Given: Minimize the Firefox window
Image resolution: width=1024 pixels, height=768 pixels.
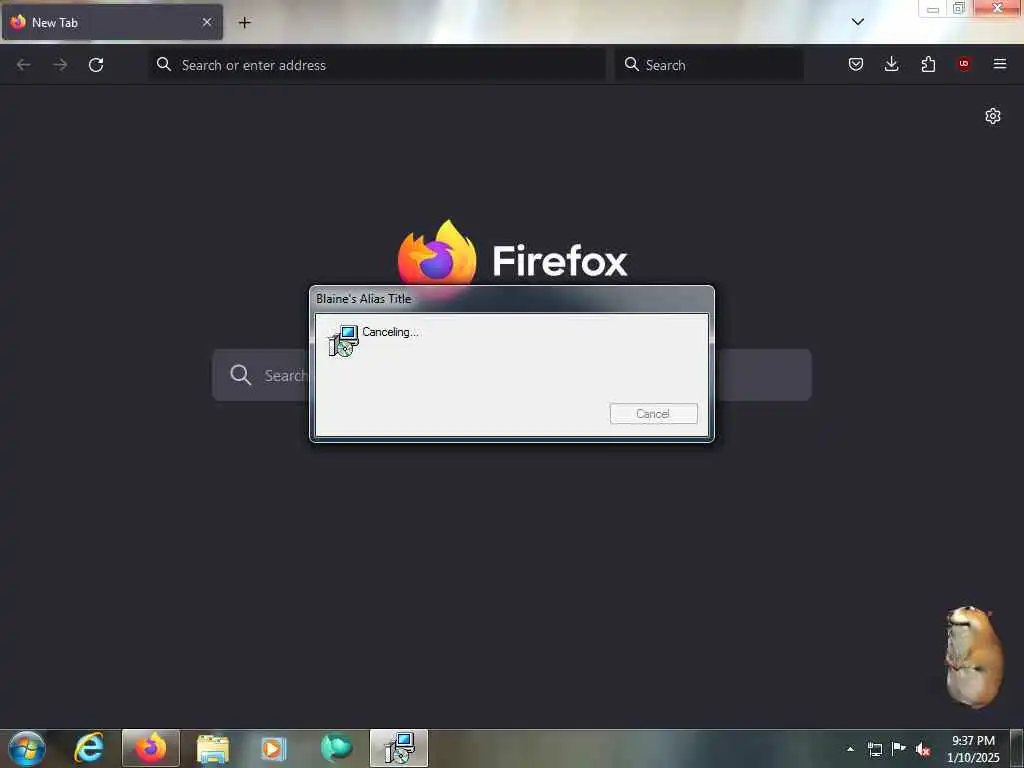Looking at the screenshot, I should click(x=933, y=8).
